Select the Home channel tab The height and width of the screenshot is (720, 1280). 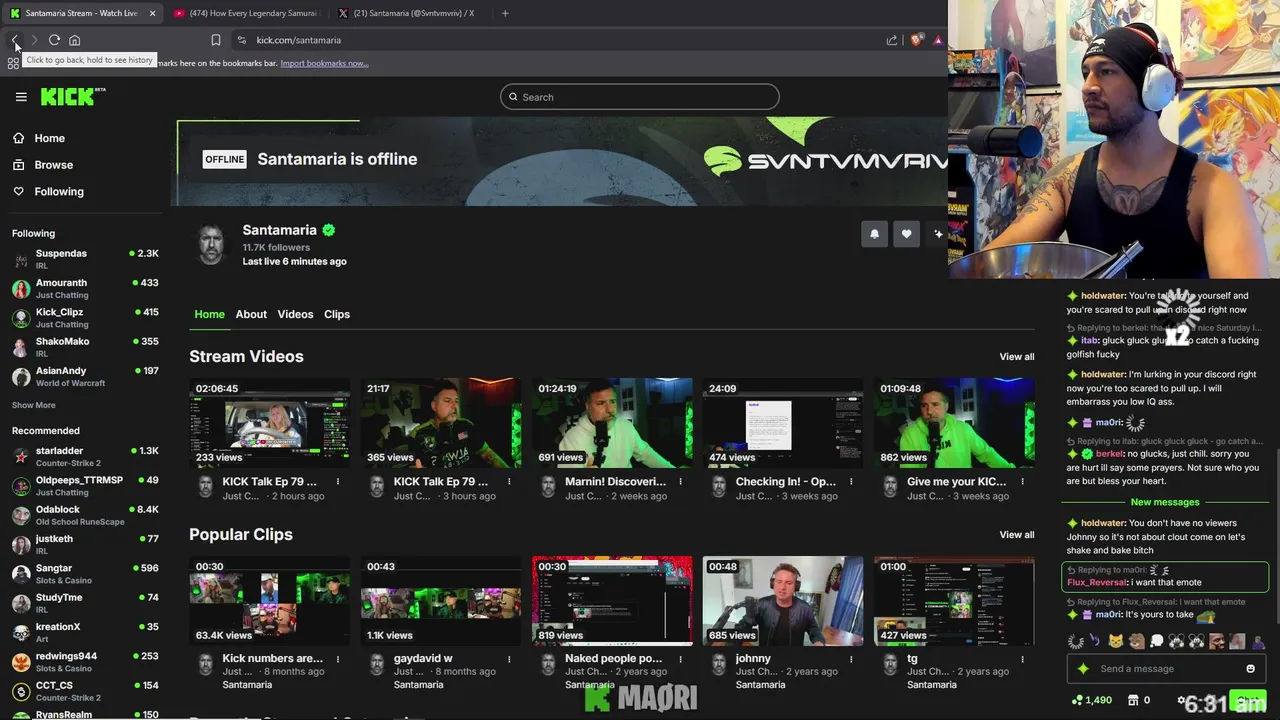pyautogui.click(x=209, y=314)
